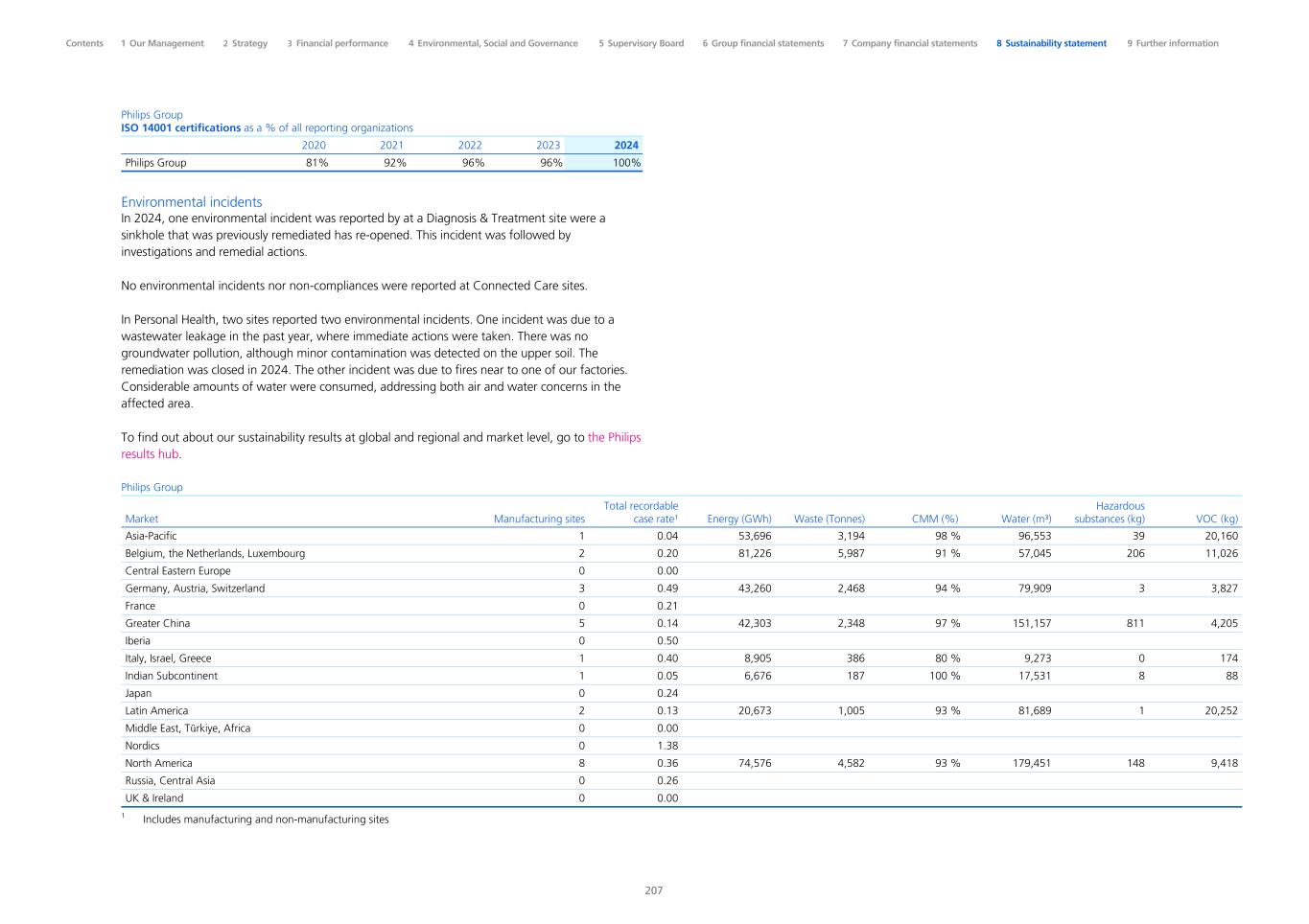Click the 81% value for 2020
Viewport: 1309px width, 924px height.
click(x=316, y=163)
